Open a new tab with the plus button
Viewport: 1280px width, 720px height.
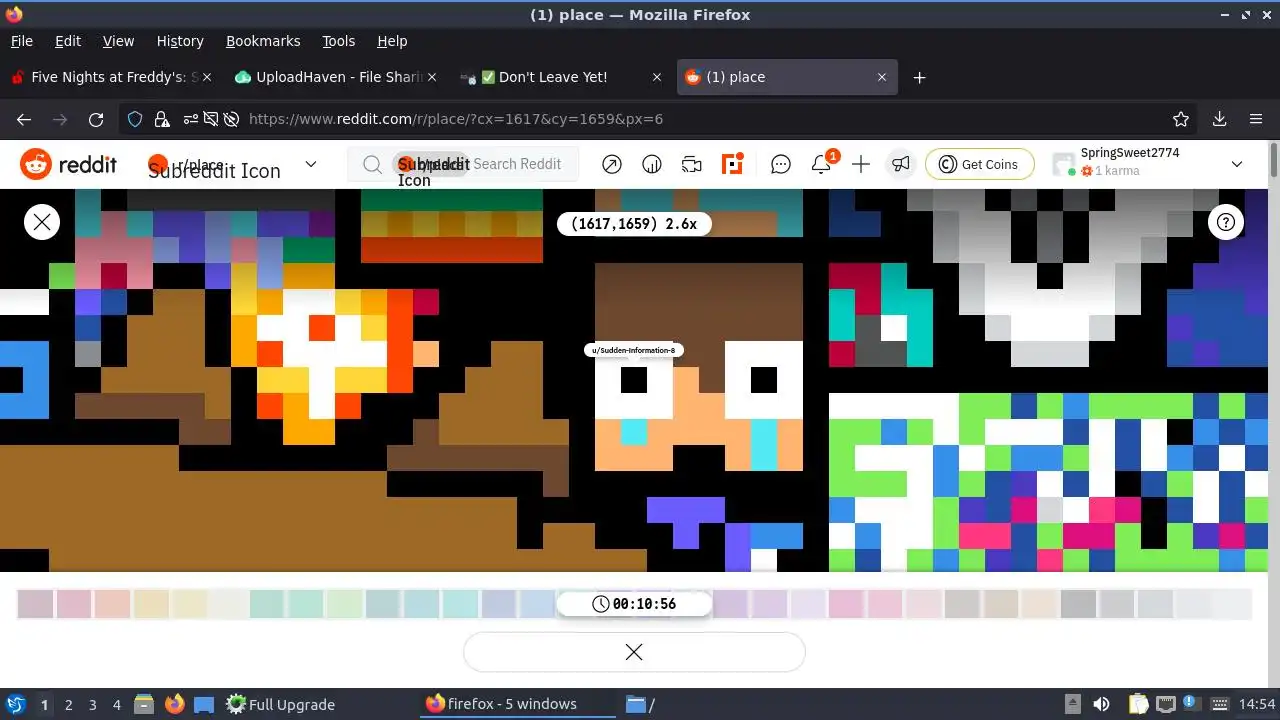[919, 77]
